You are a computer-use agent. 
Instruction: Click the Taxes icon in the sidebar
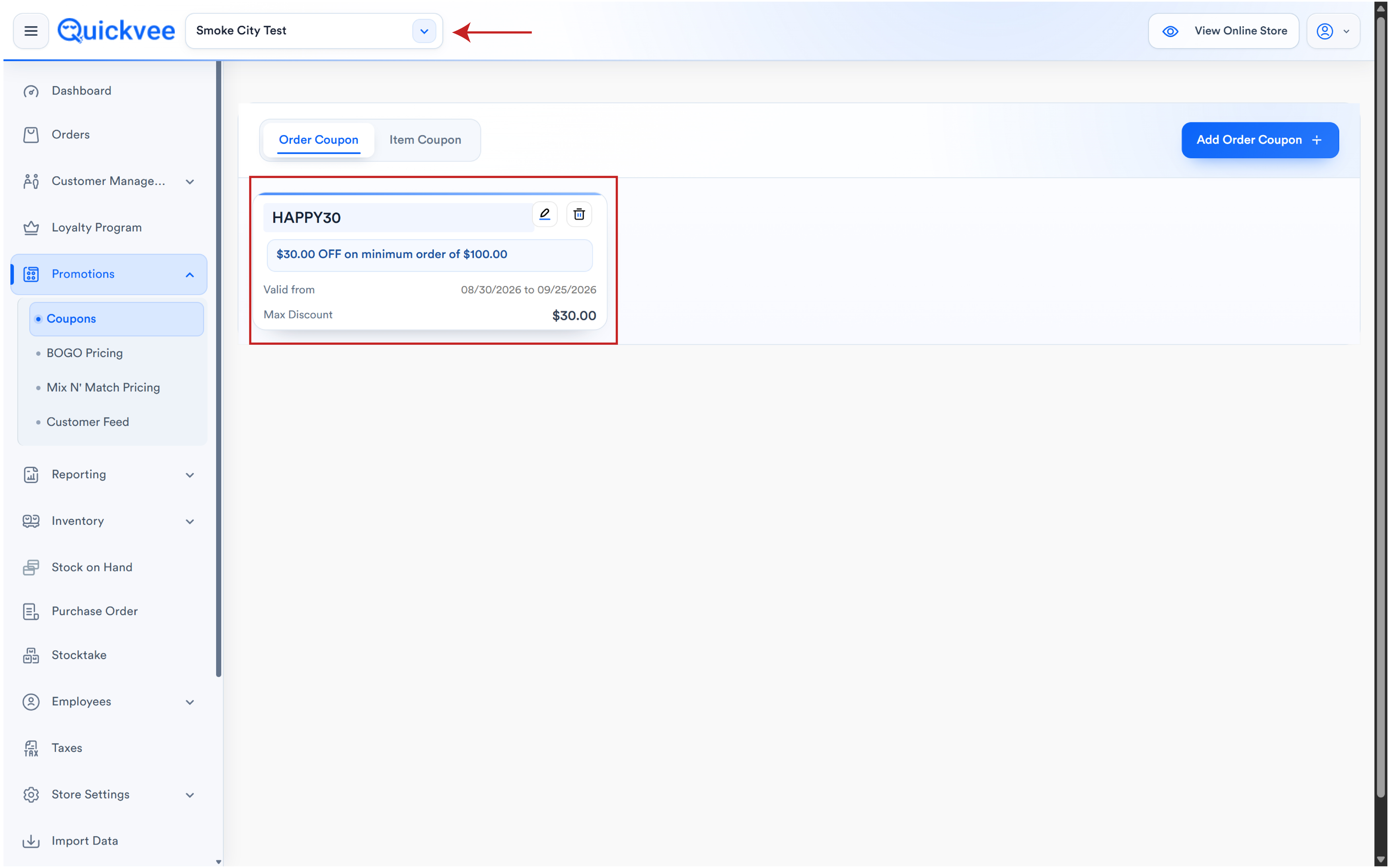(x=31, y=749)
